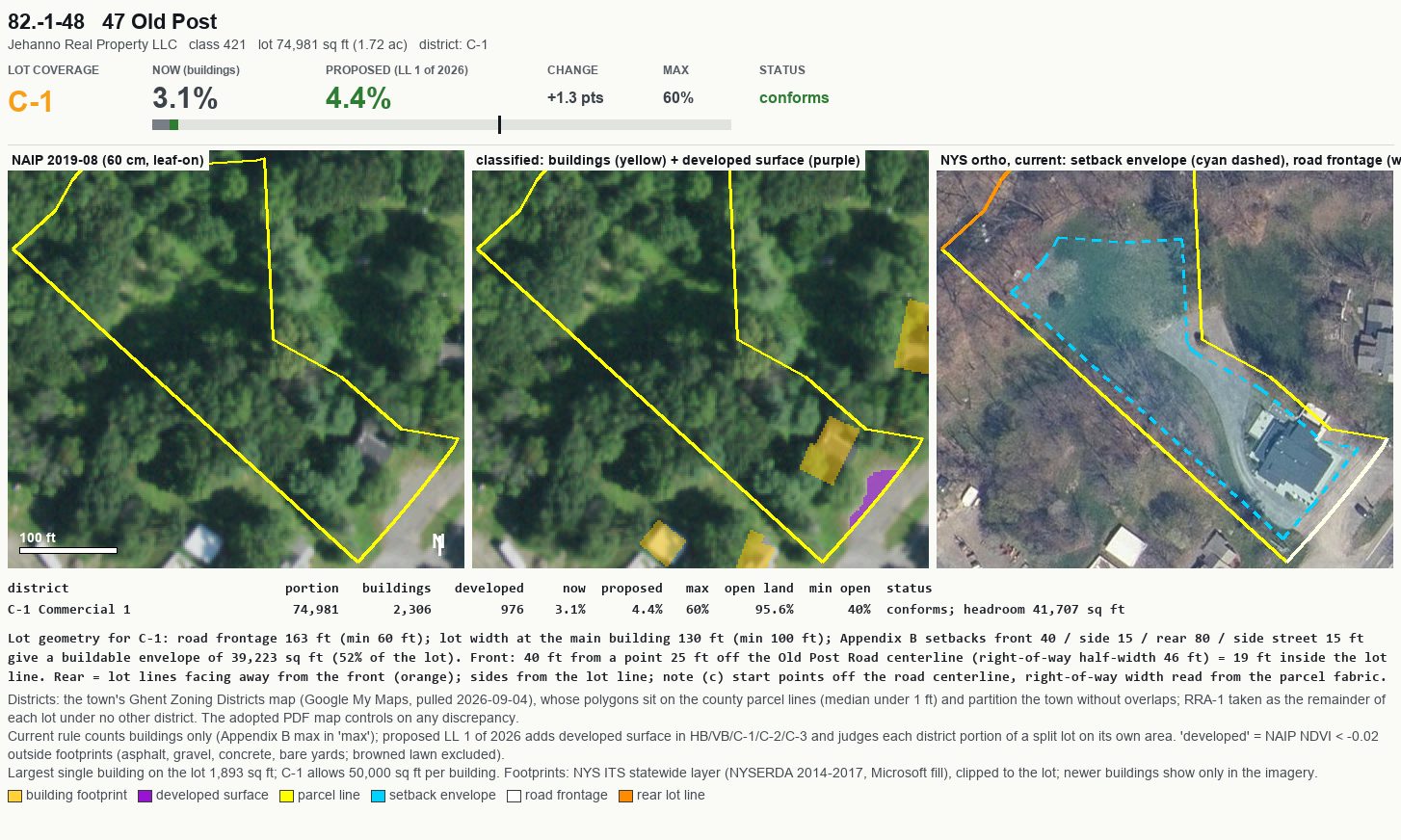Click the yellow building footprint legend swatch
The width and height of the screenshot is (1401, 840).
click(14, 796)
